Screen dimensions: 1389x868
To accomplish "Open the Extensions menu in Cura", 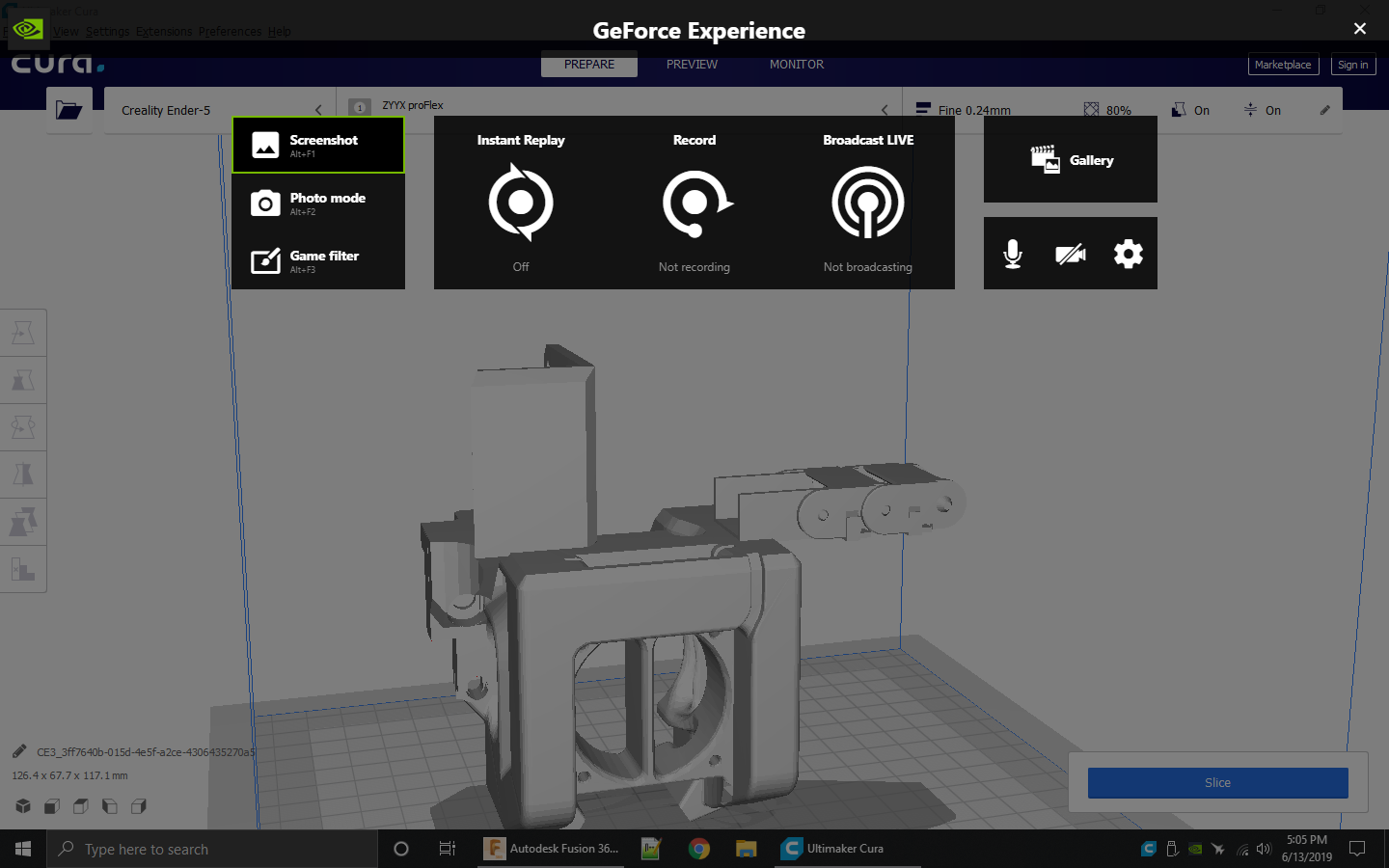I will pos(164,32).
